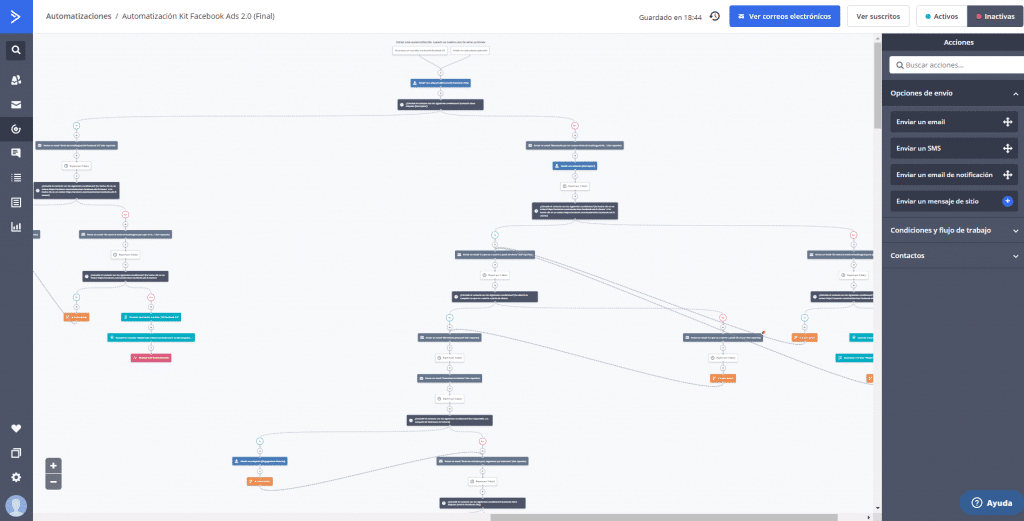The width and height of the screenshot is (1024, 521).
Task: Collapse the Opciones de envío section
Action: (1016, 93)
